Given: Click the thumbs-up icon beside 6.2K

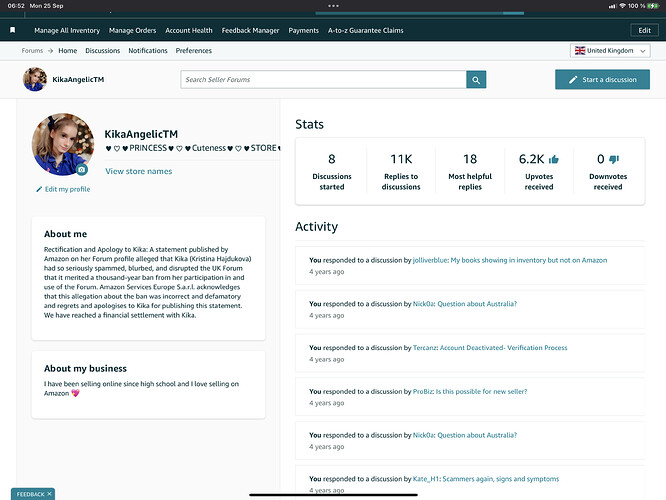Looking at the screenshot, I should (554, 159).
